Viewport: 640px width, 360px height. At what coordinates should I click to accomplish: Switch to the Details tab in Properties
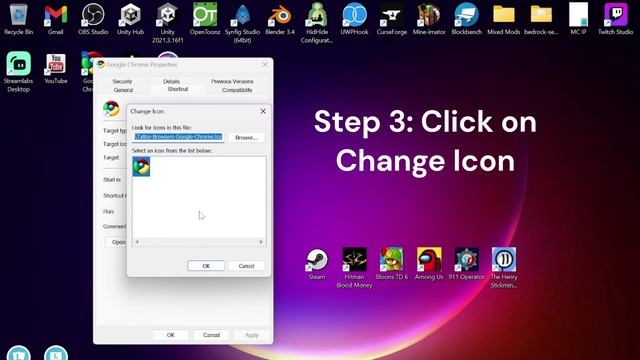tap(171, 81)
